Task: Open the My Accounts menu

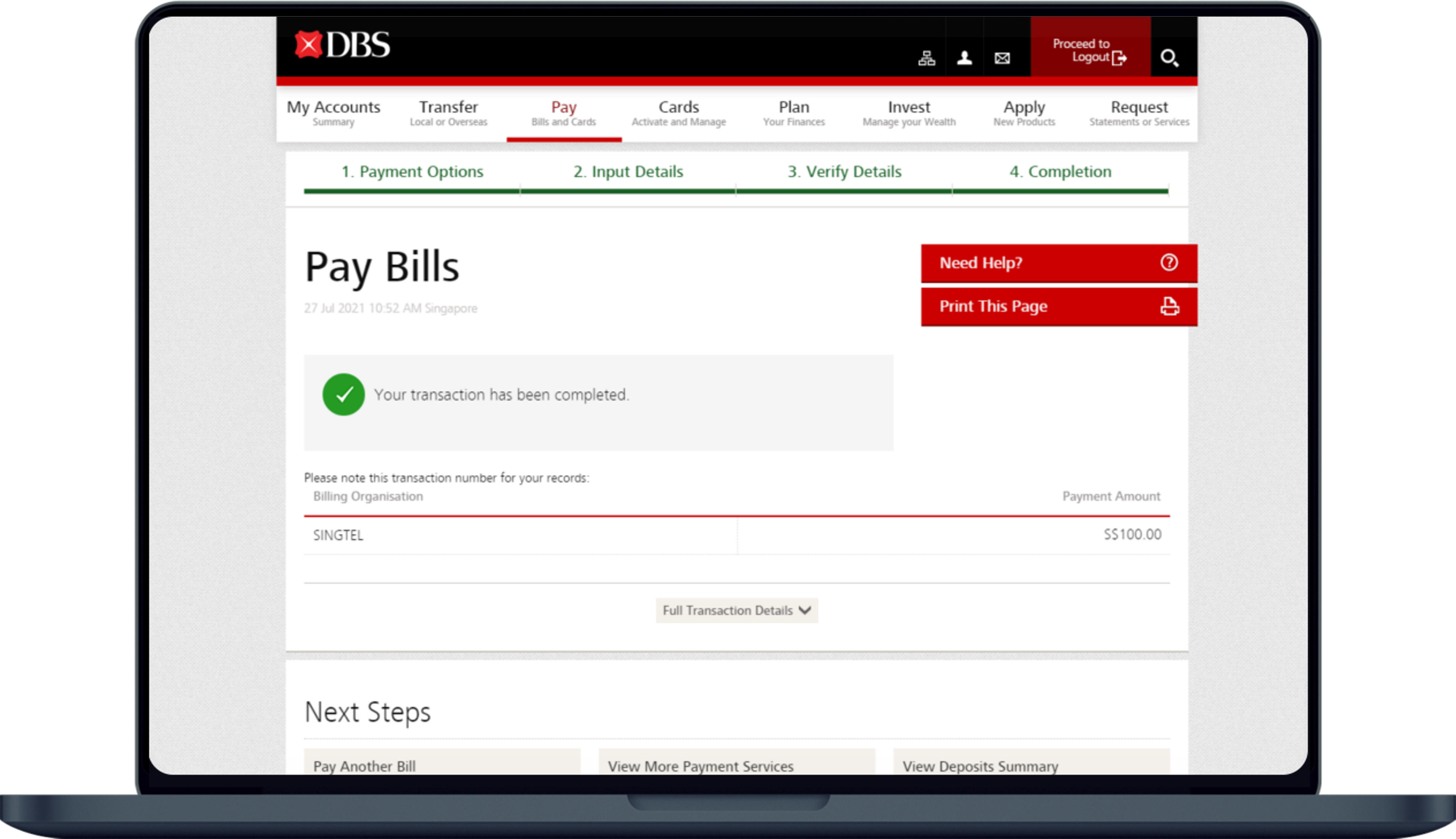Action: pos(333,113)
